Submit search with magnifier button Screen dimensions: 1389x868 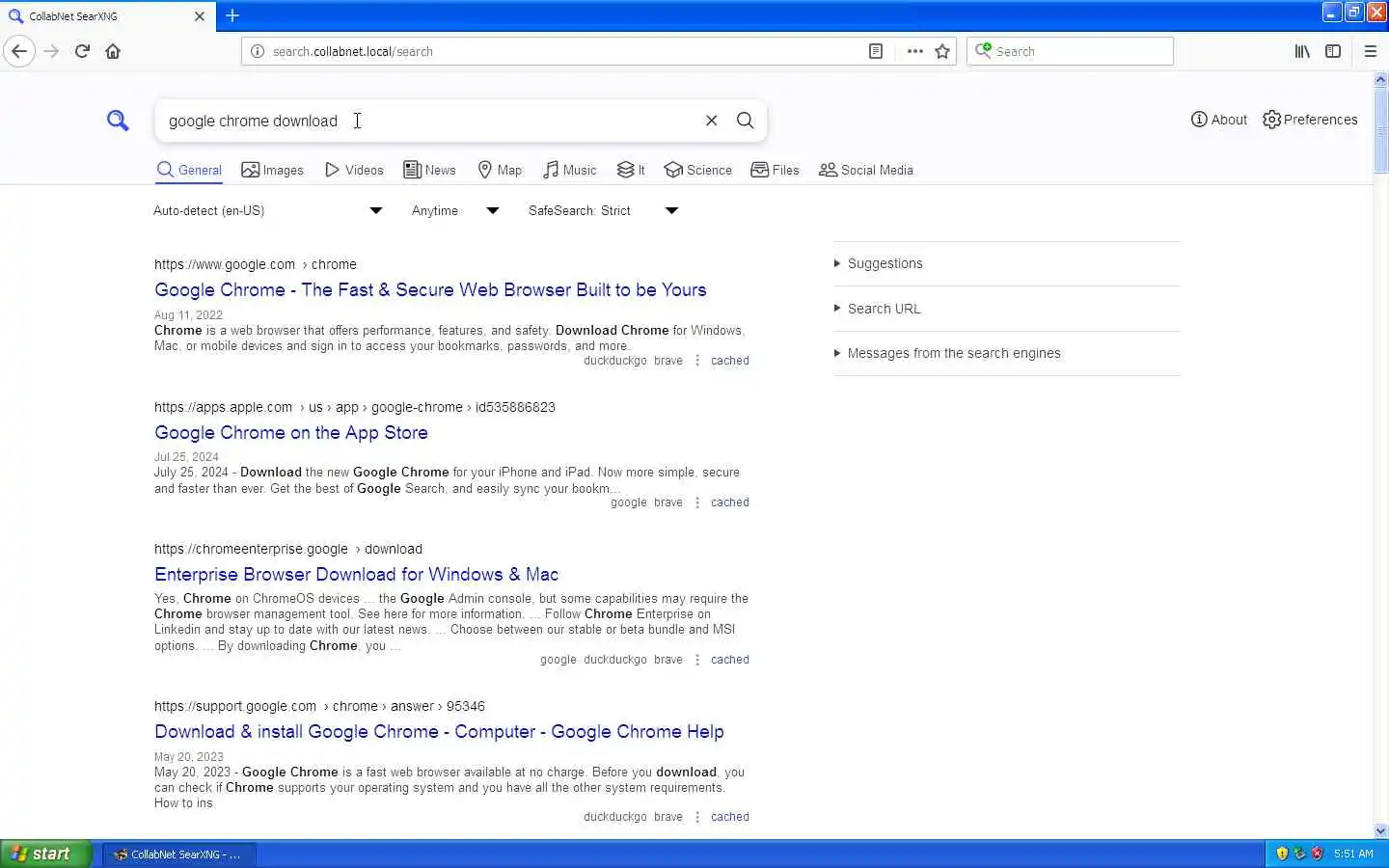click(745, 121)
